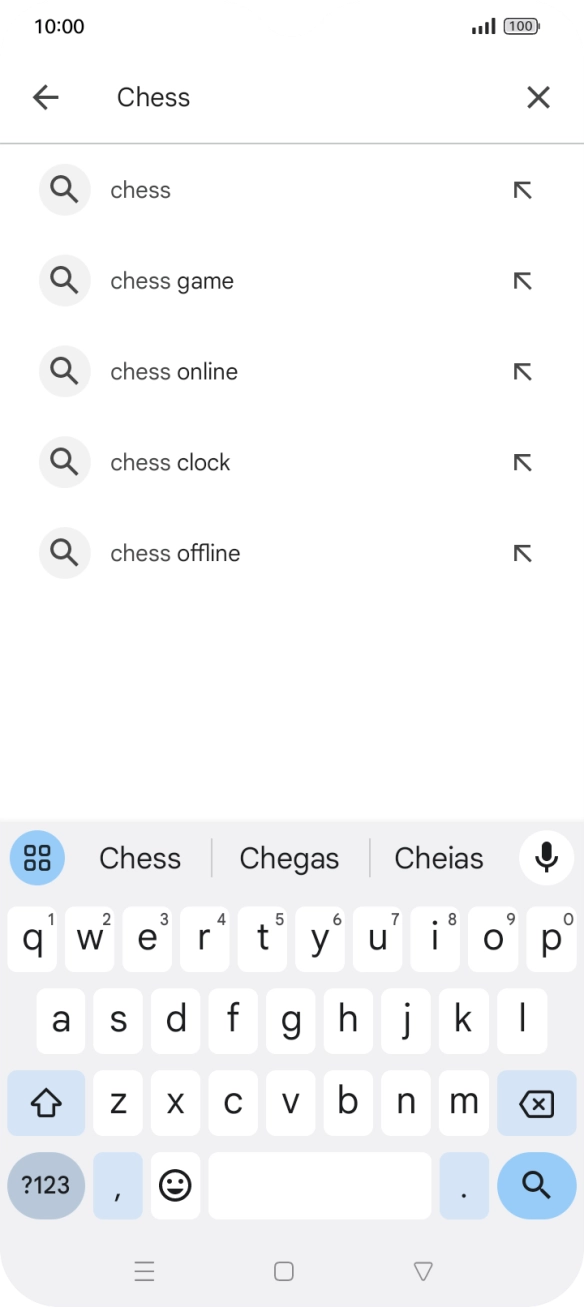Tap the back arrow to leave search
This screenshot has height=1307, width=584.
(46, 97)
